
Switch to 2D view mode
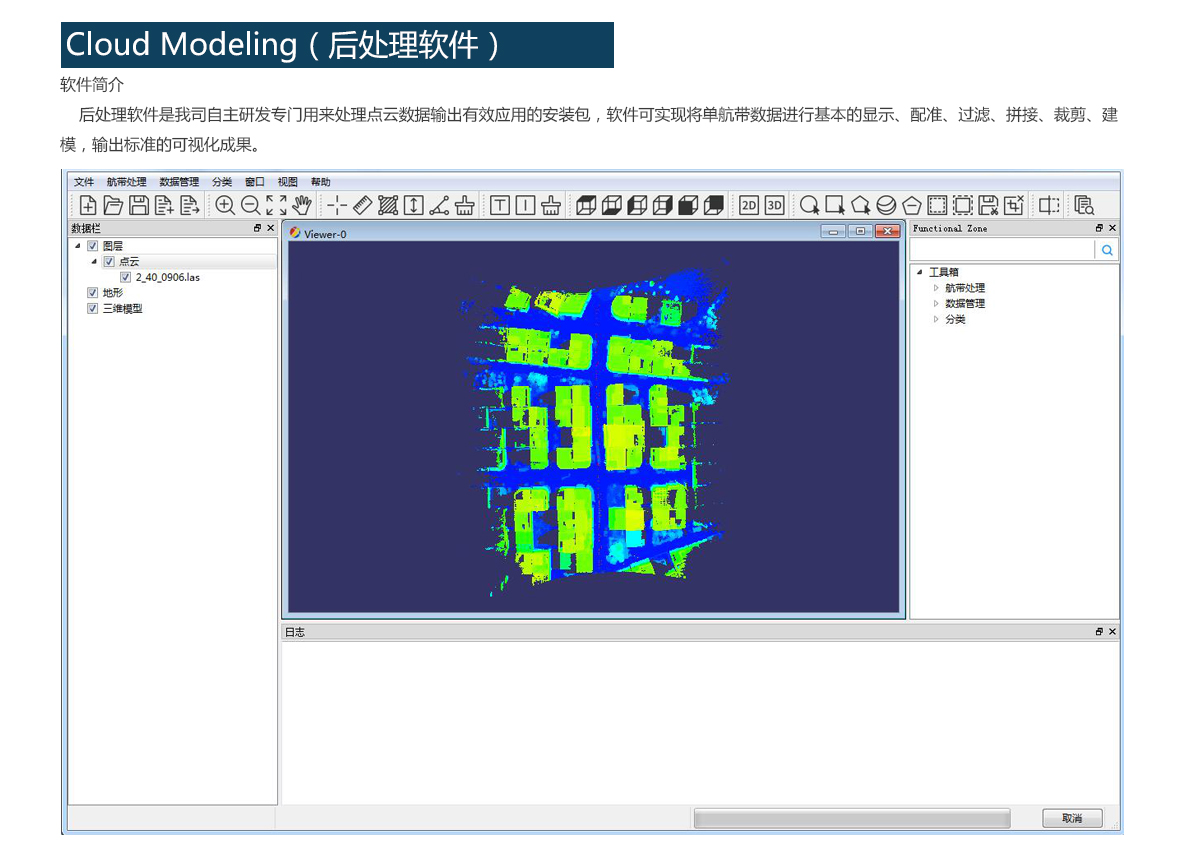(749, 206)
